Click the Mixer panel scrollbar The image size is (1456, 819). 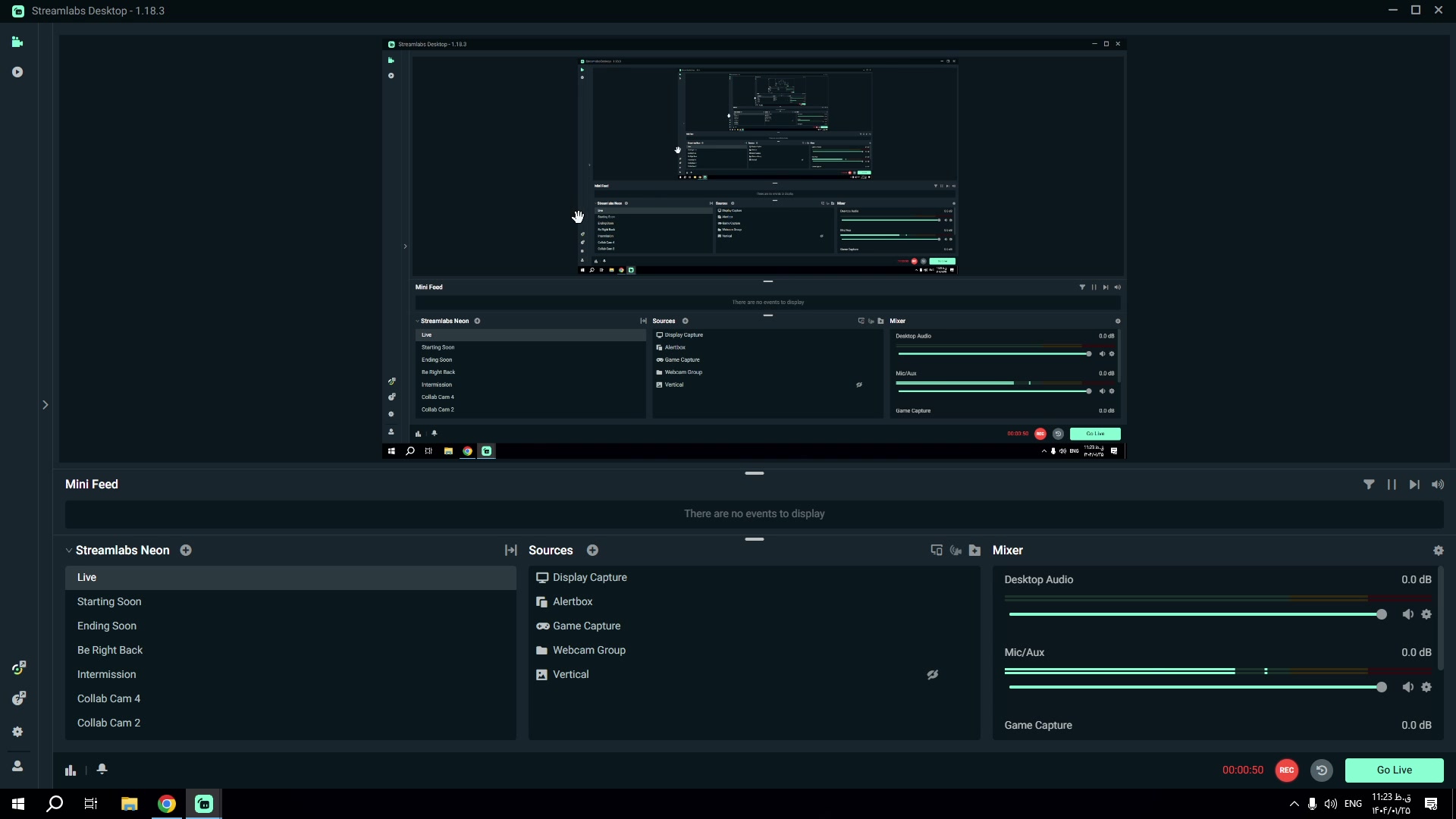tap(1439, 619)
